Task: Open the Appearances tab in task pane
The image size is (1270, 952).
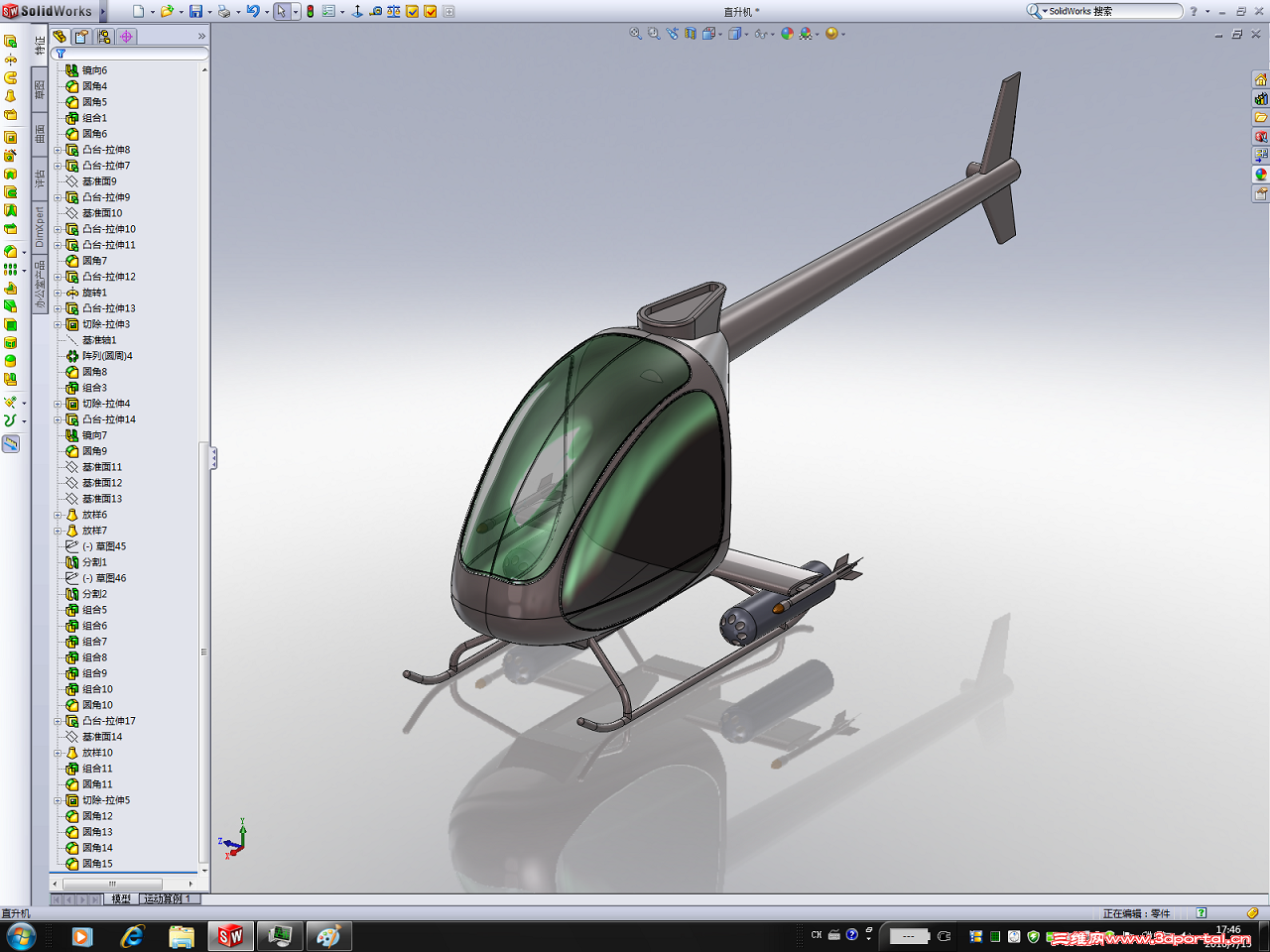Action: click(x=1261, y=175)
